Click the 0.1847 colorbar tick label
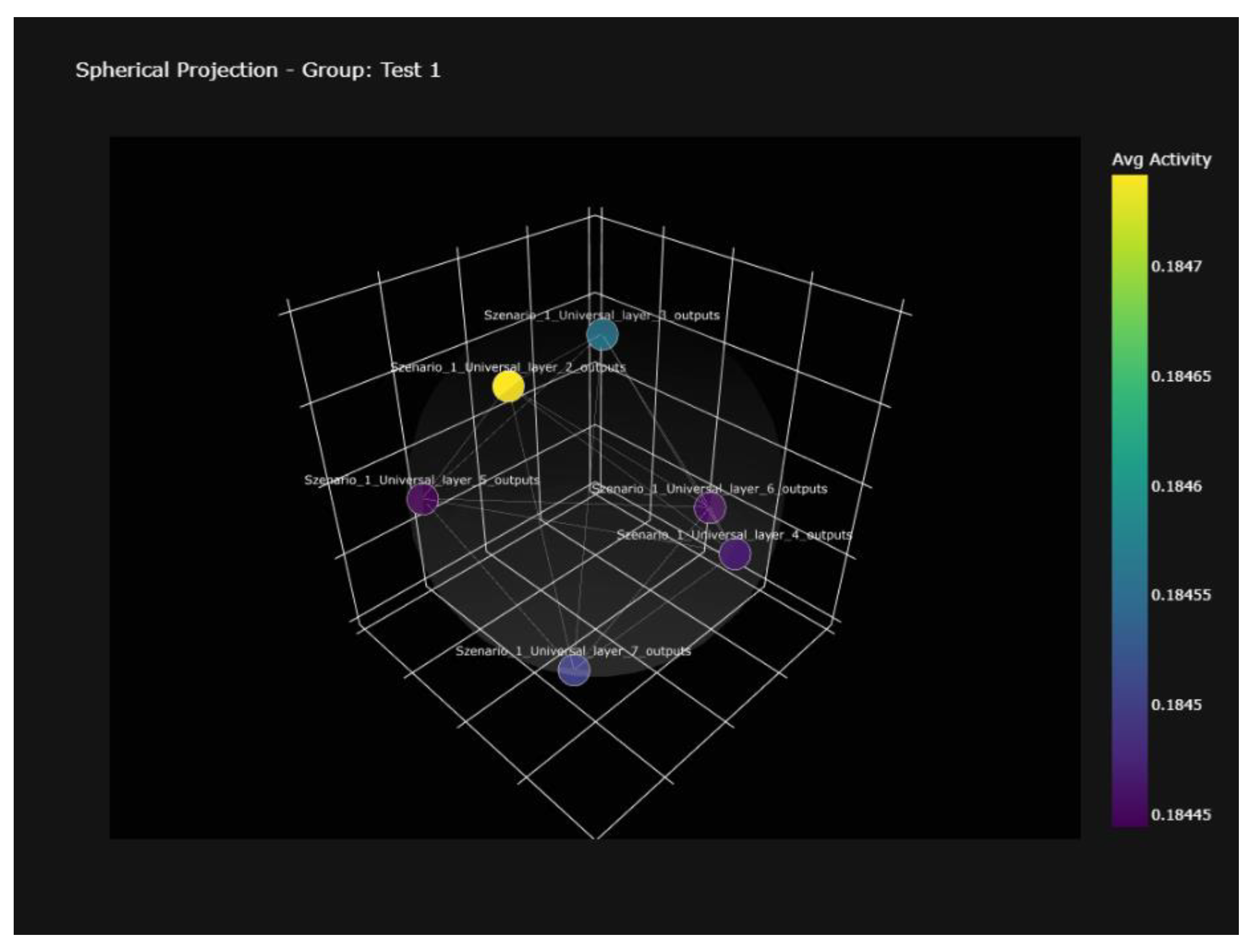This screenshot has width=1254, height=952. [1176, 266]
